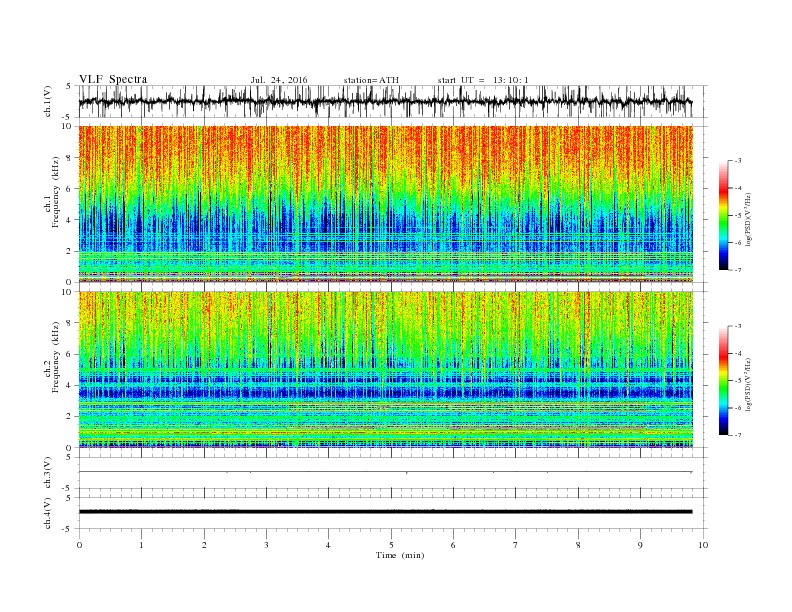Click the time axis tick label "2"
Viewport: 792px width, 612px height.
point(204,545)
